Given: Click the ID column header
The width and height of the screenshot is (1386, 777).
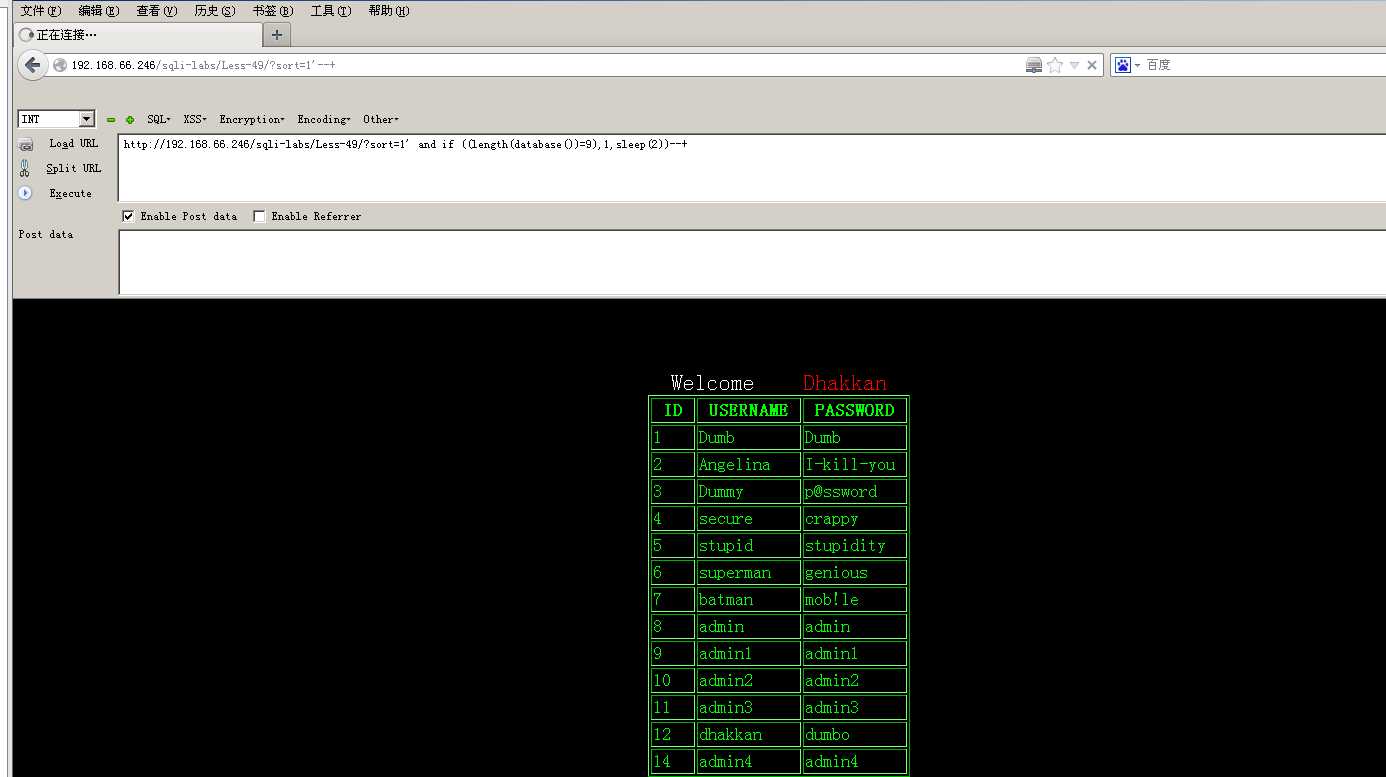Looking at the screenshot, I should coord(673,410).
